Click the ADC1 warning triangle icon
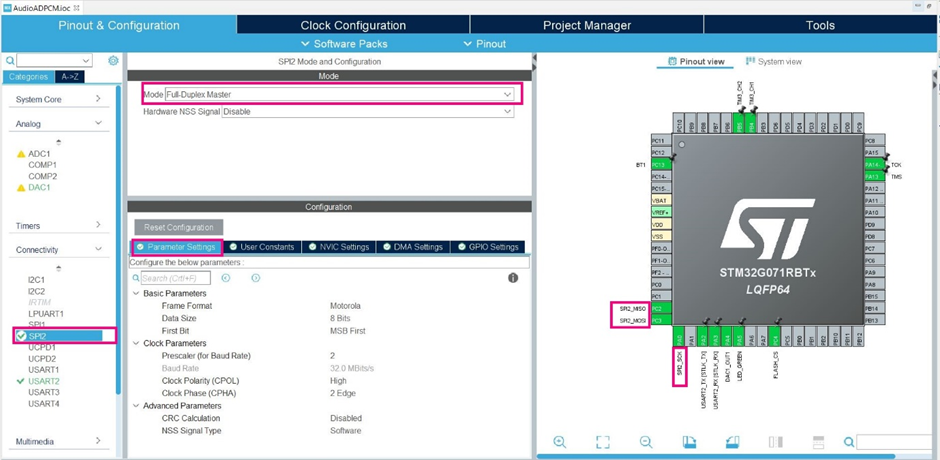 pos(21,154)
